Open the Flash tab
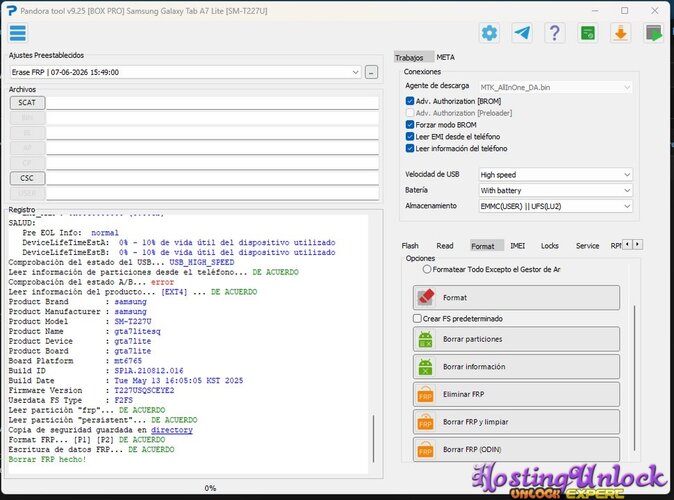Viewport: 674px width, 500px height. [x=410, y=245]
